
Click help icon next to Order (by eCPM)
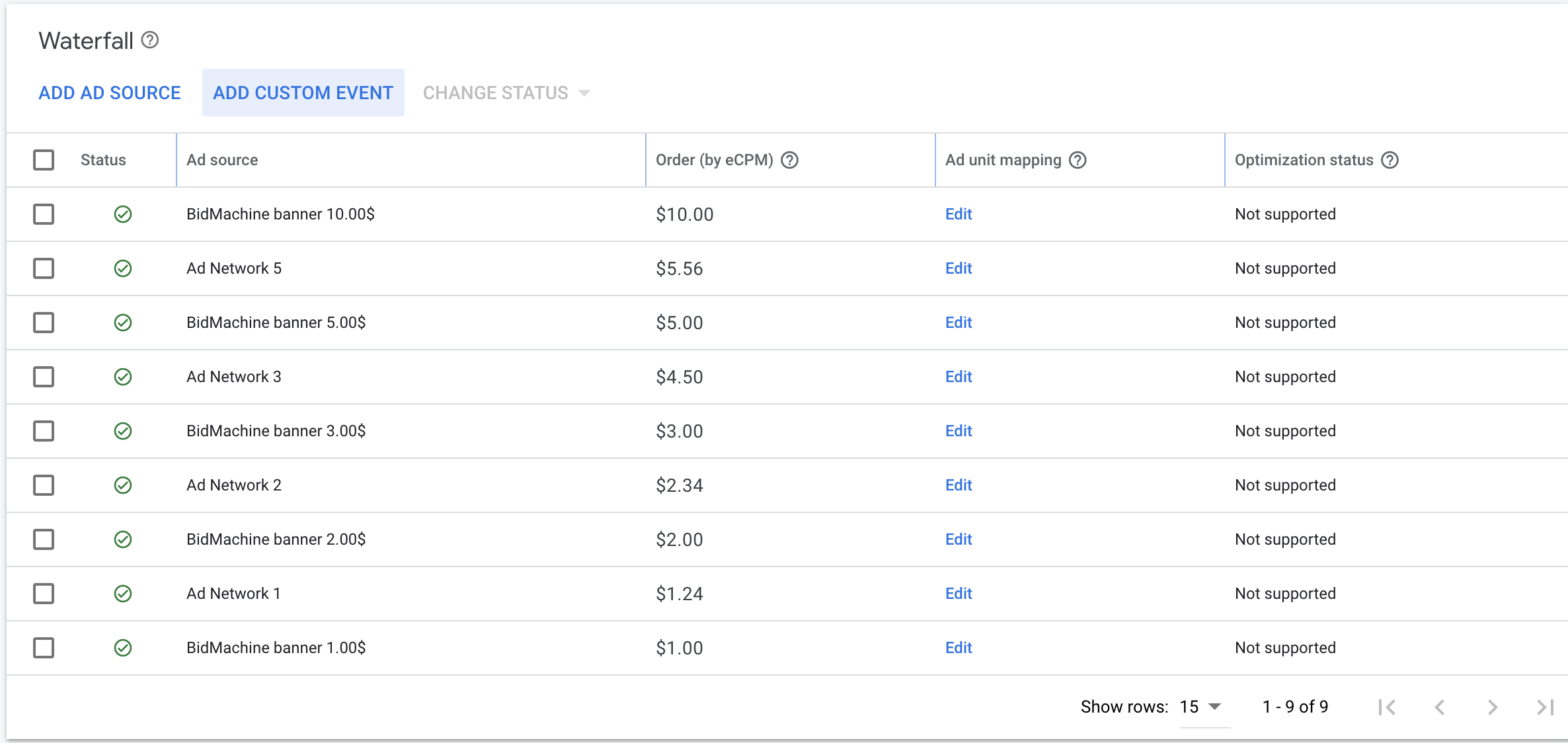click(x=789, y=160)
